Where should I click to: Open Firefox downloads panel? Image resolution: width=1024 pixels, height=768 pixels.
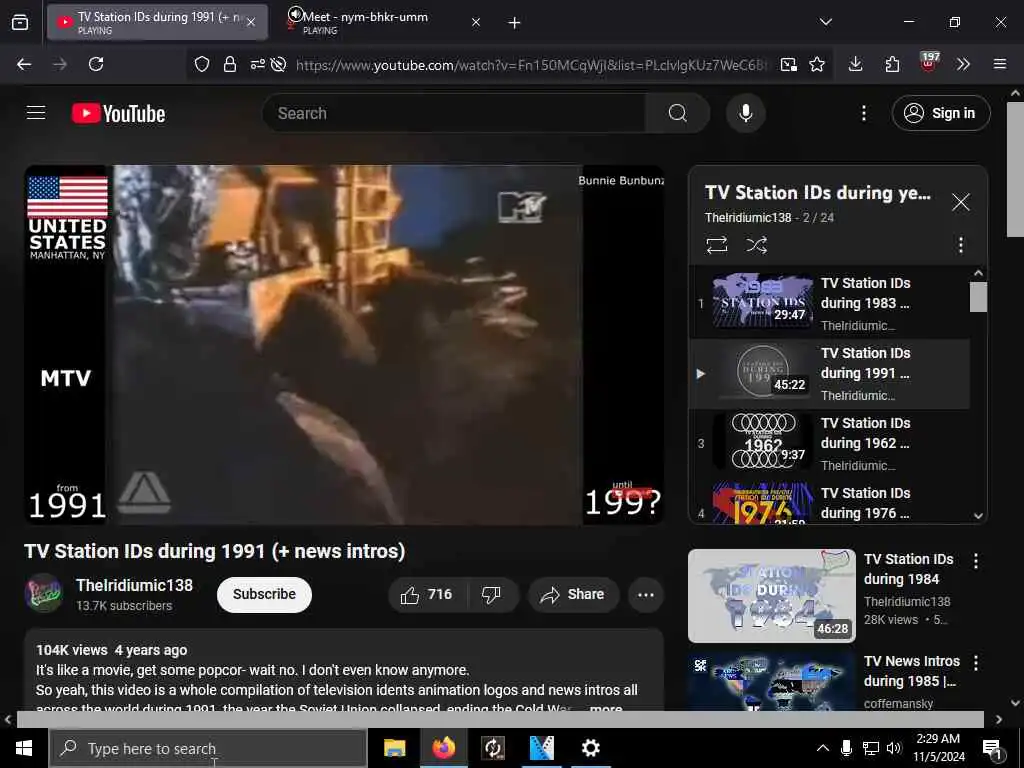click(855, 64)
